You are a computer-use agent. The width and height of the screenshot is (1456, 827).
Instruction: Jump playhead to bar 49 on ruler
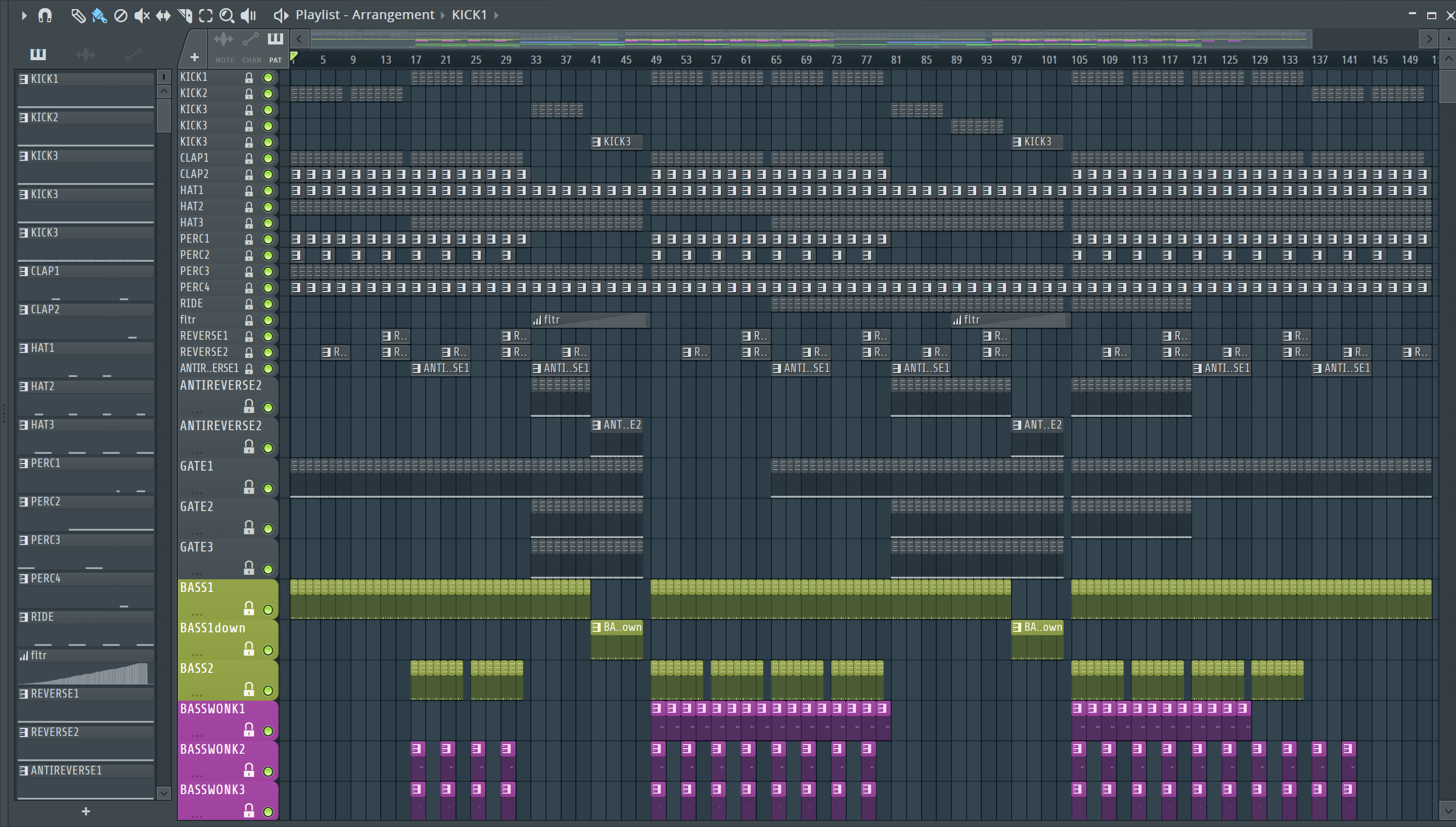coord(656,60)
